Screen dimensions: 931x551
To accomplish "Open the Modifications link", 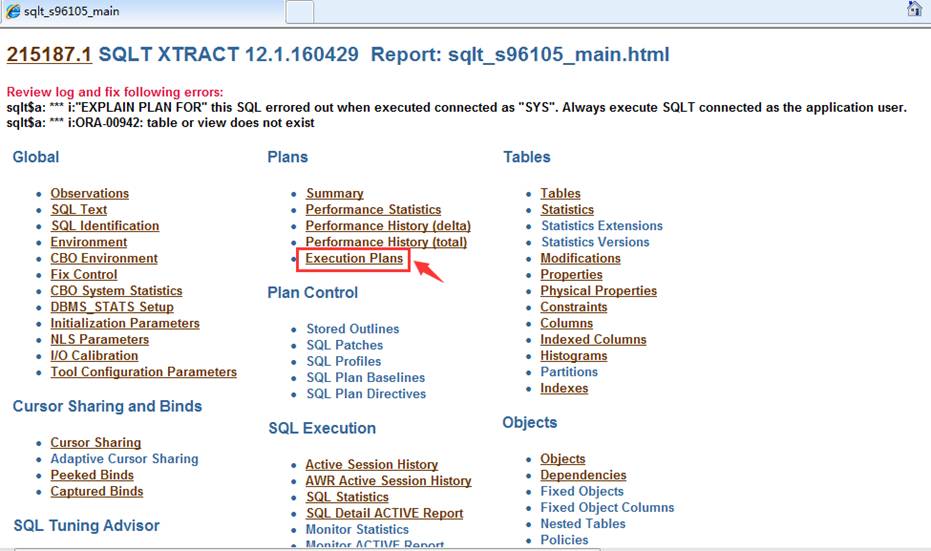I will pos(581,258).
